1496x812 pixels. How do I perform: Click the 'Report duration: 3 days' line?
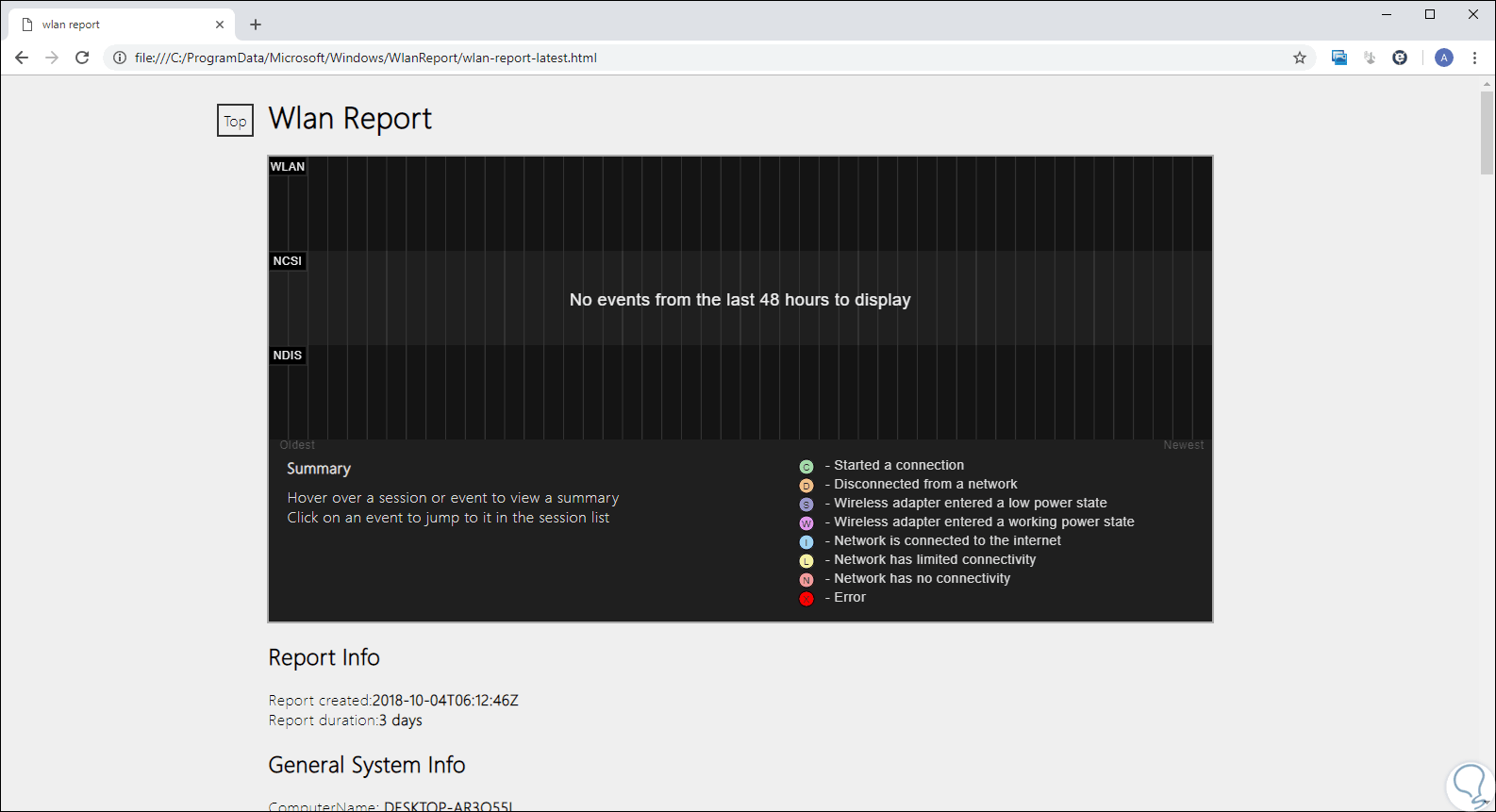[x=345, y=721]
